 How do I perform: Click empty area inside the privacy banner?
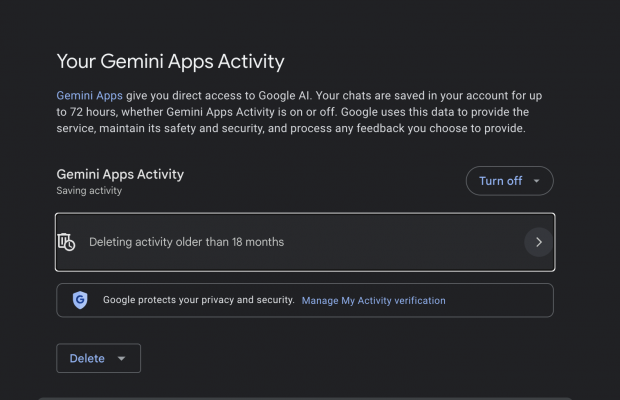500,300
